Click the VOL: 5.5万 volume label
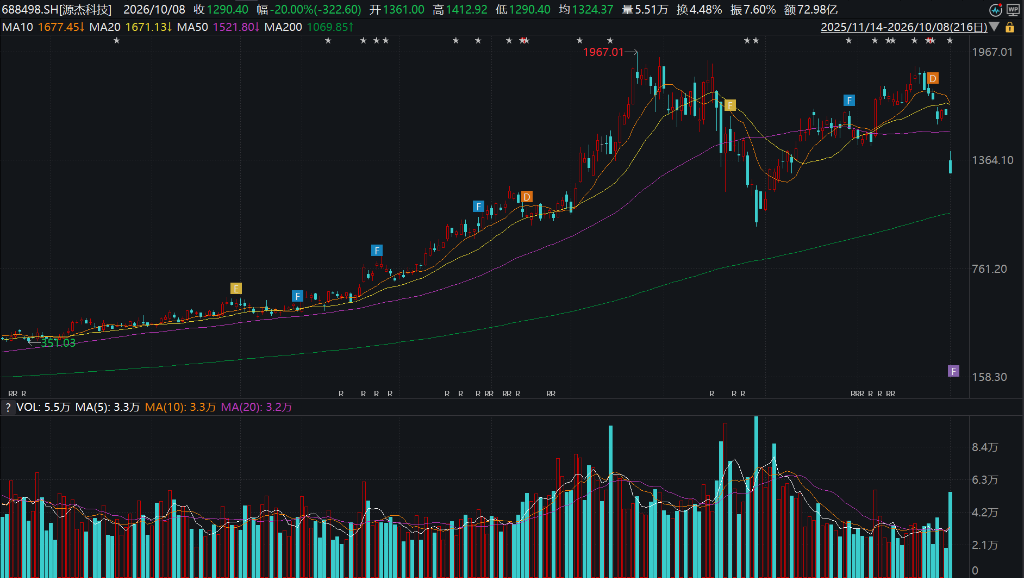This screenshot has height=578, width=1024. pos(43,407)
